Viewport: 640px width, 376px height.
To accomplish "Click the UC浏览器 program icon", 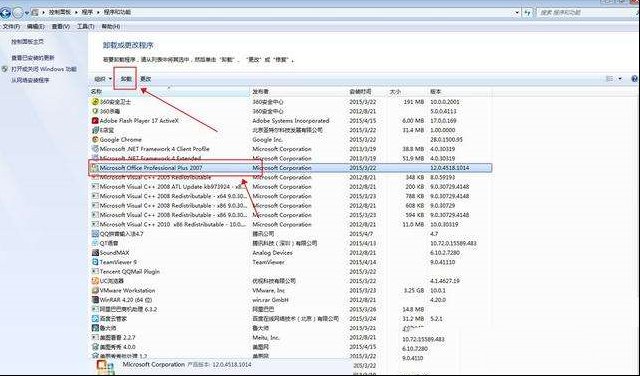I will (95, 281).
